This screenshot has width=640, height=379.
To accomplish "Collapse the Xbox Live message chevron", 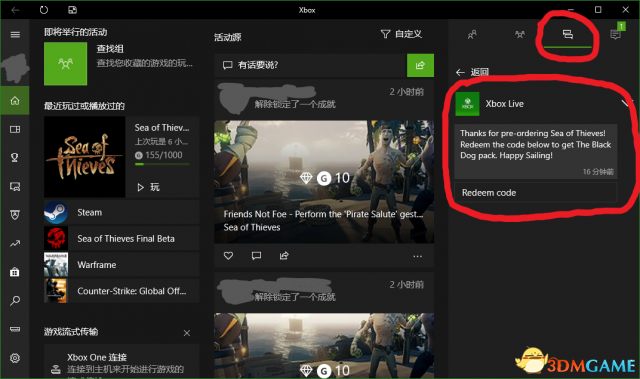I will [x=626, y=103].
